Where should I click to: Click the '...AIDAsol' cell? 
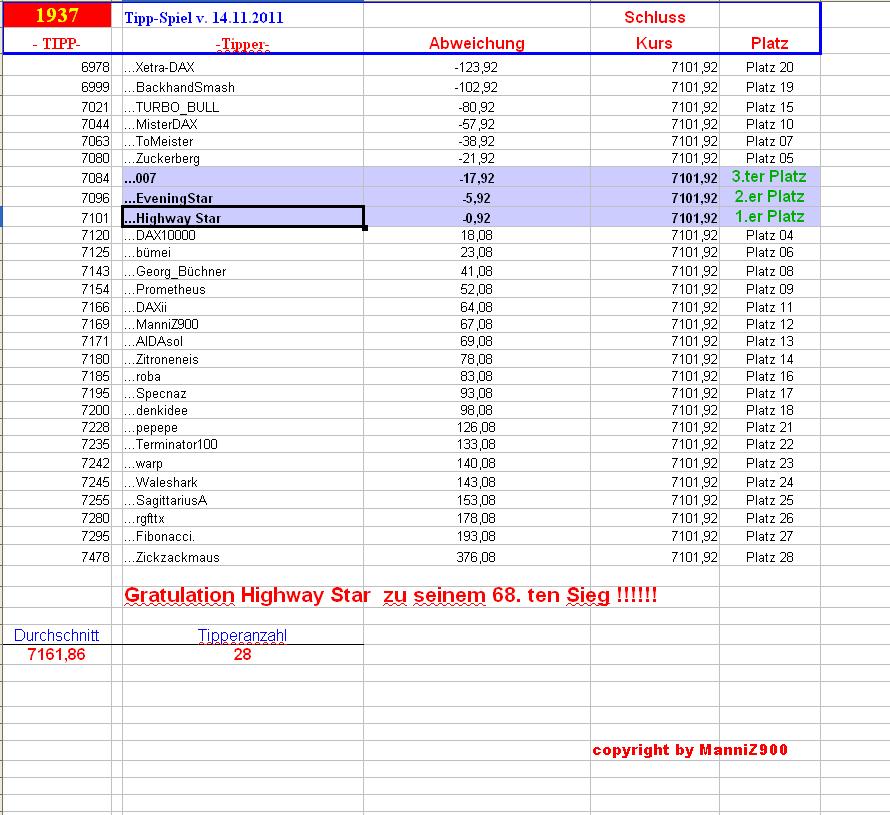click(x=243, y=341)
